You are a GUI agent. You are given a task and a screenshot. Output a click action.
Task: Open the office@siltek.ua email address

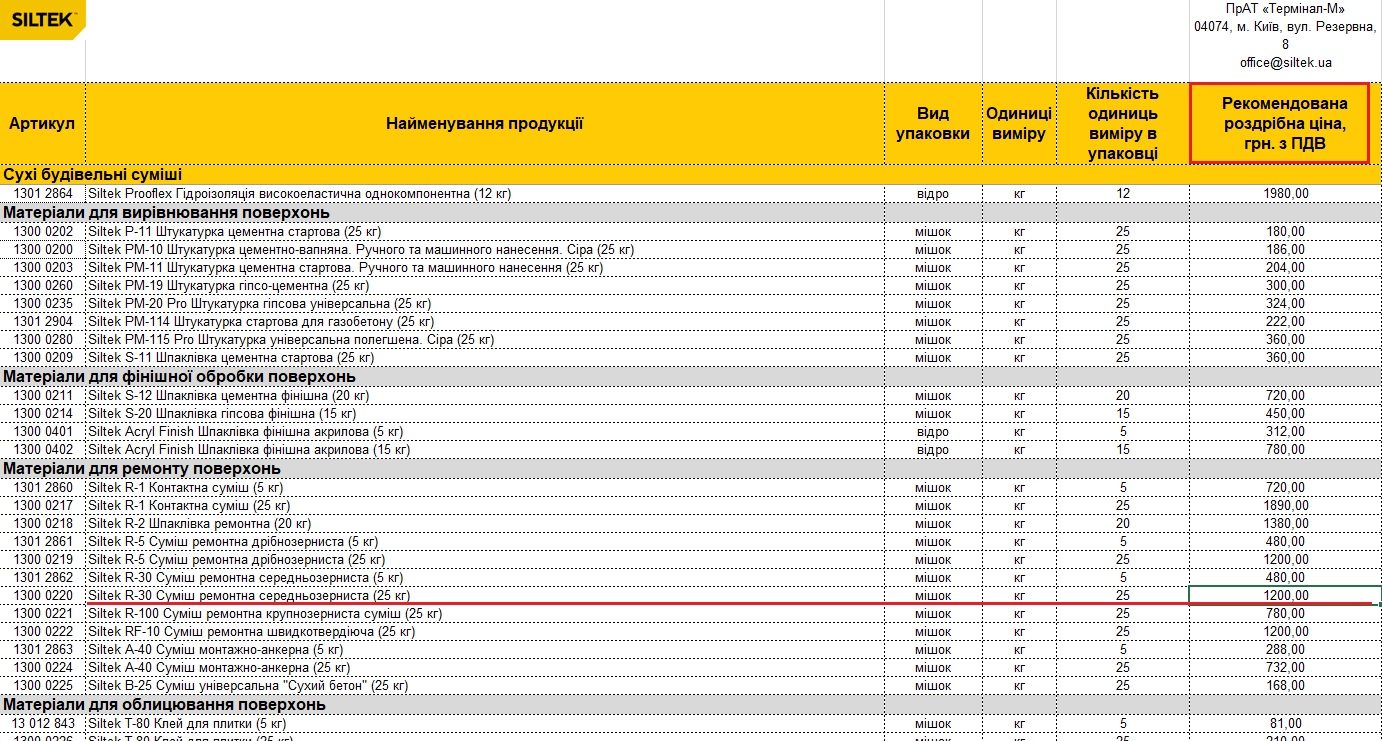1285,62
